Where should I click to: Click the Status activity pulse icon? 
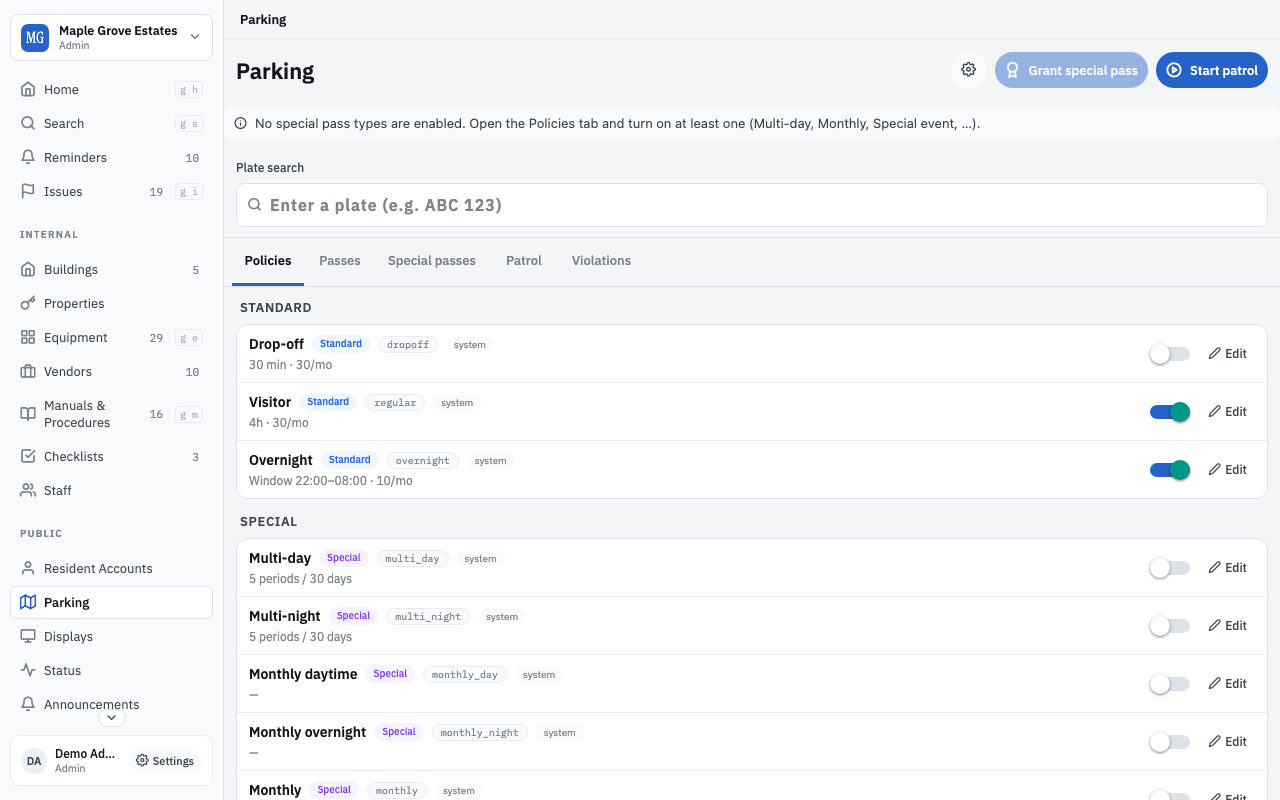tap(28, 670)
